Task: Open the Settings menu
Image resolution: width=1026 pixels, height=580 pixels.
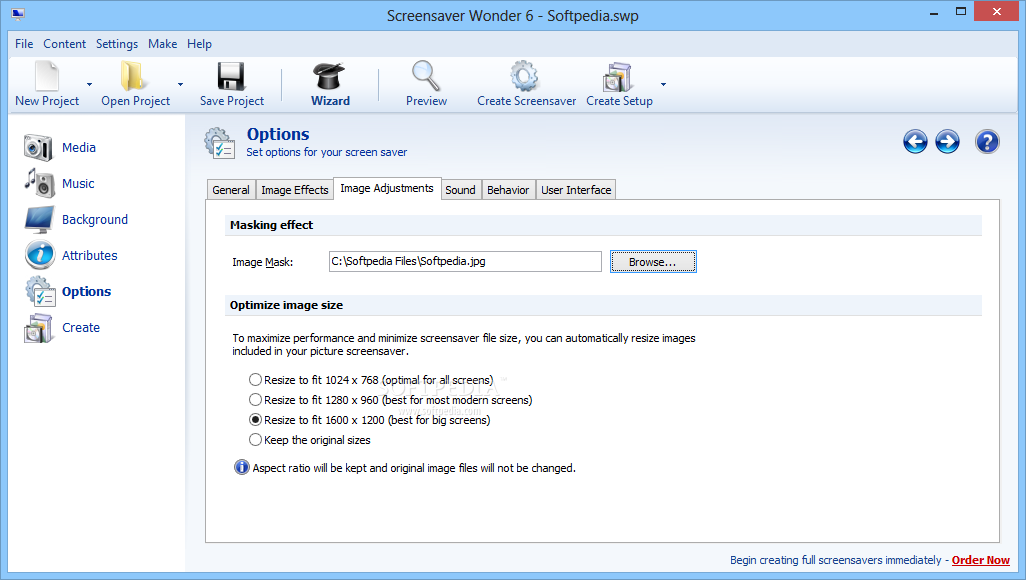Action: (x=116, y=44)
